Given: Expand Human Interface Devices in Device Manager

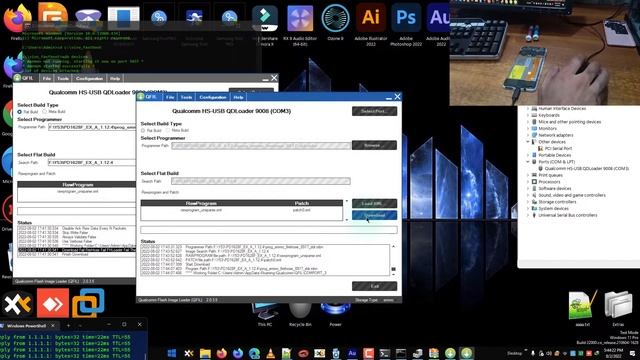Looking at the screenshot, I should coord(528,109).
